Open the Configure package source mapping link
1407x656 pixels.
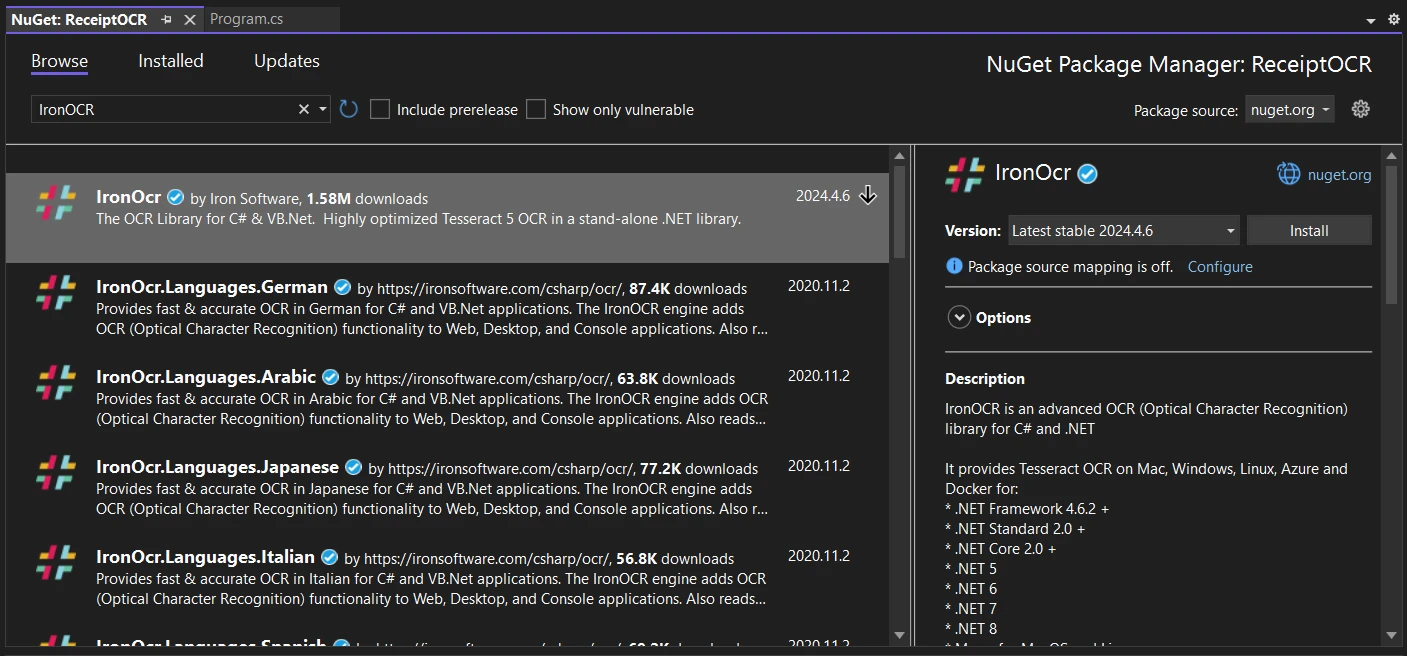(1220, 267)
